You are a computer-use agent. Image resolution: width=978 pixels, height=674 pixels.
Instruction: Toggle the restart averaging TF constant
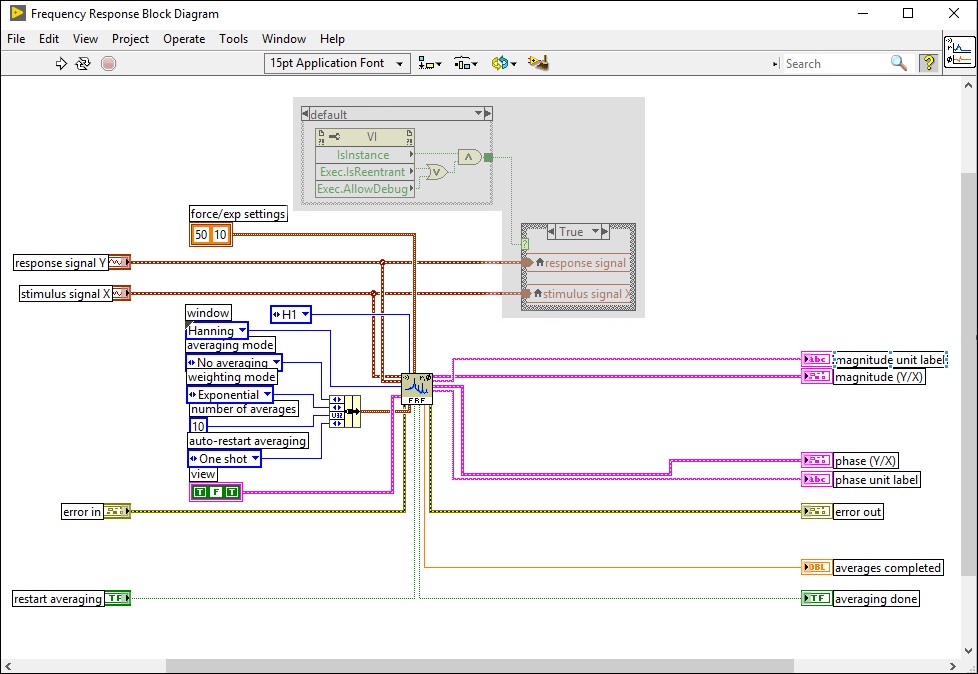116,597
